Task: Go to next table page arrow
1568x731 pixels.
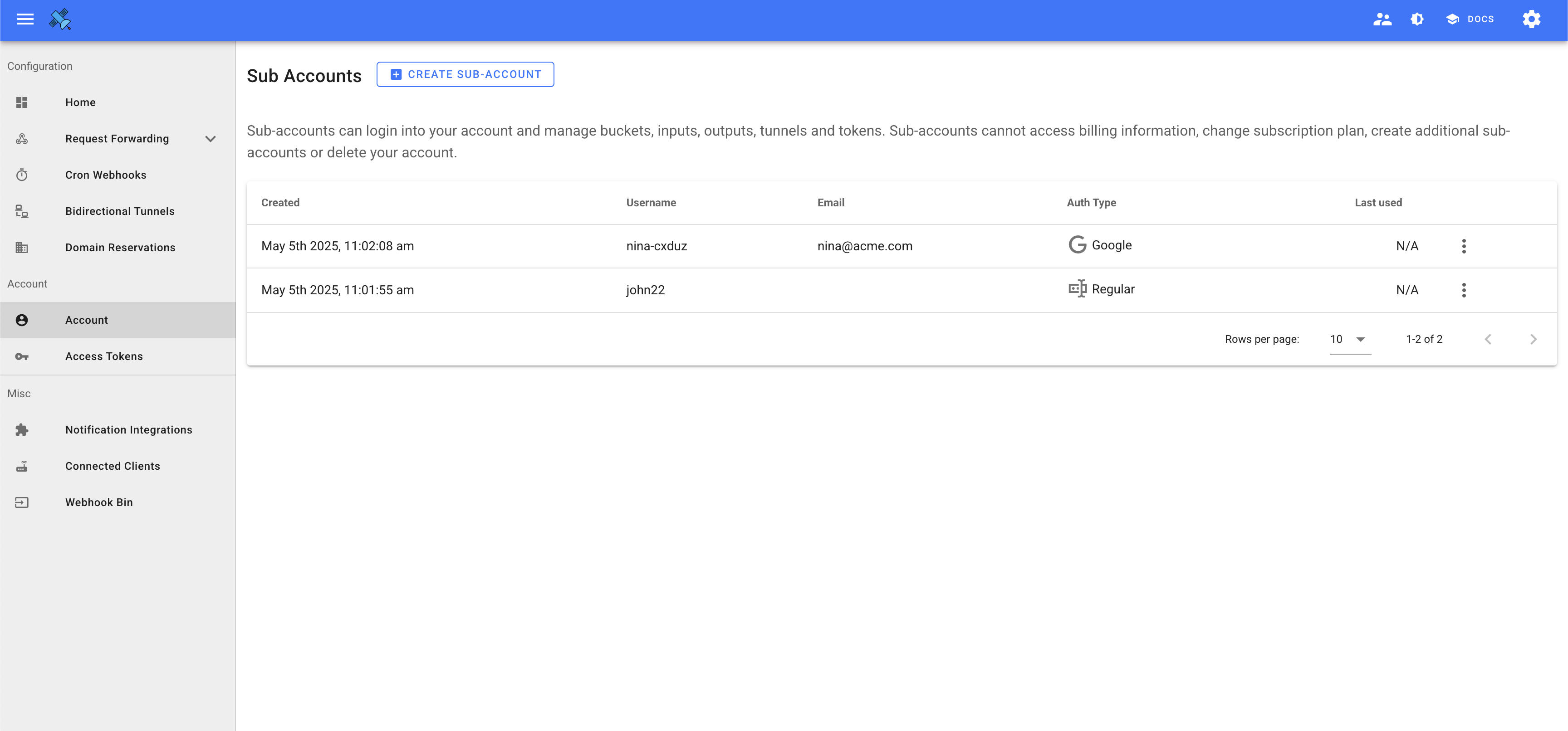Action: click(x=1534, y=339)
